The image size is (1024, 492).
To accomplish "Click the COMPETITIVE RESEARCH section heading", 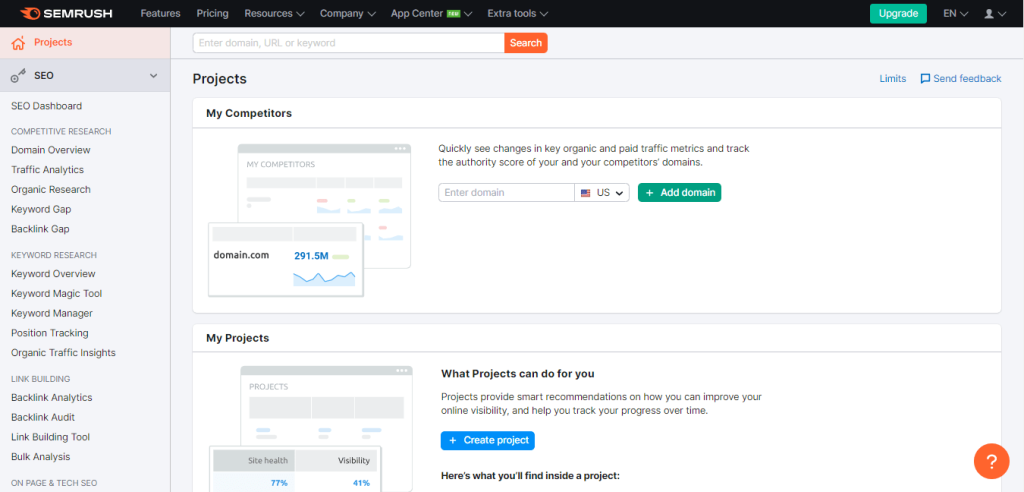I will coord(61,131).
